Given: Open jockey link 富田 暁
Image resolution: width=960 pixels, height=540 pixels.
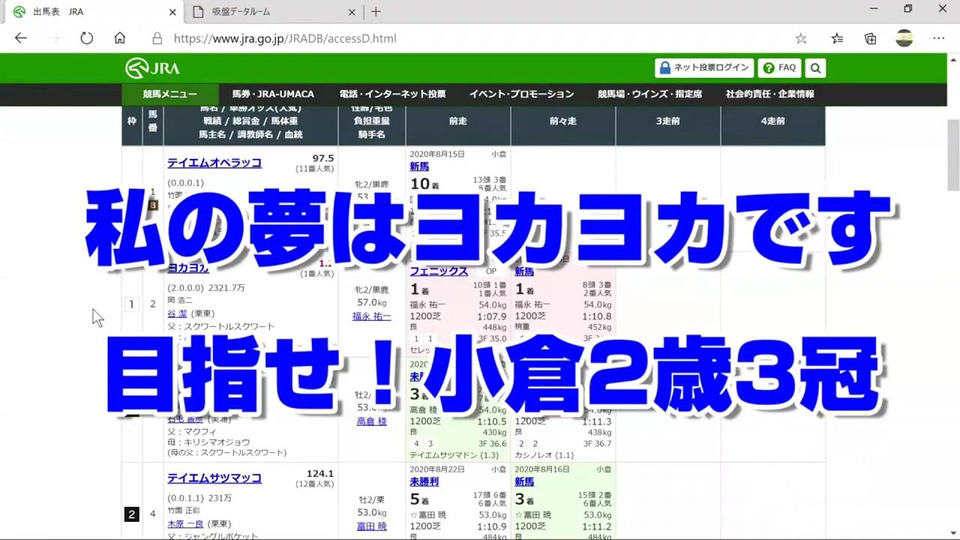Looking at the screenshot, I should (x=372, y=527).
